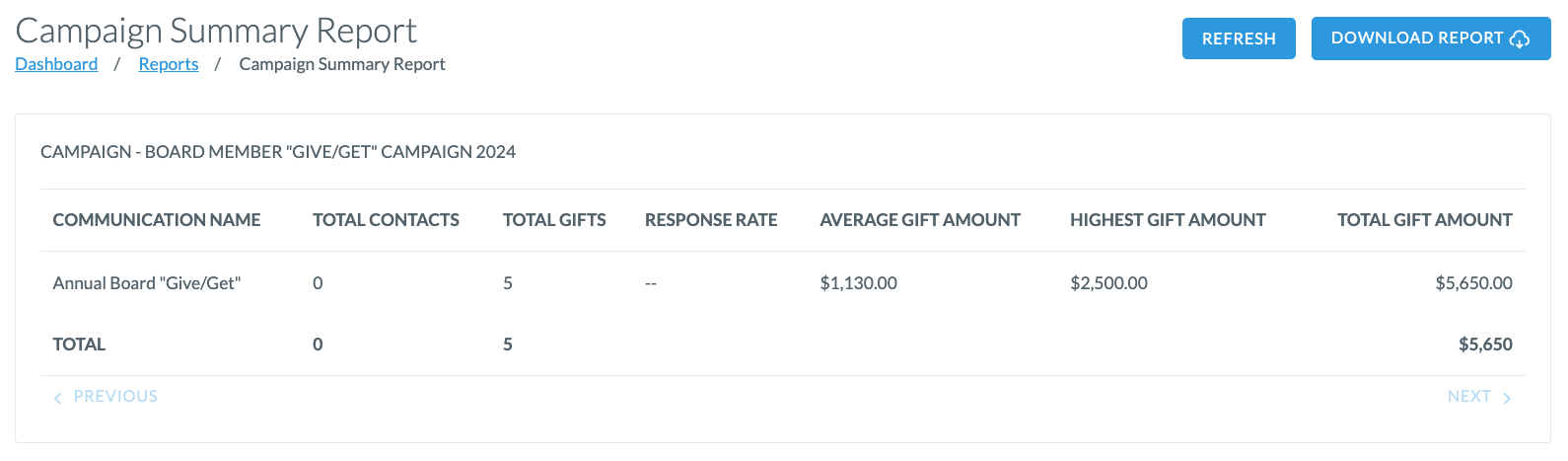Click the Average Gift Amount column header

(920, 220)
